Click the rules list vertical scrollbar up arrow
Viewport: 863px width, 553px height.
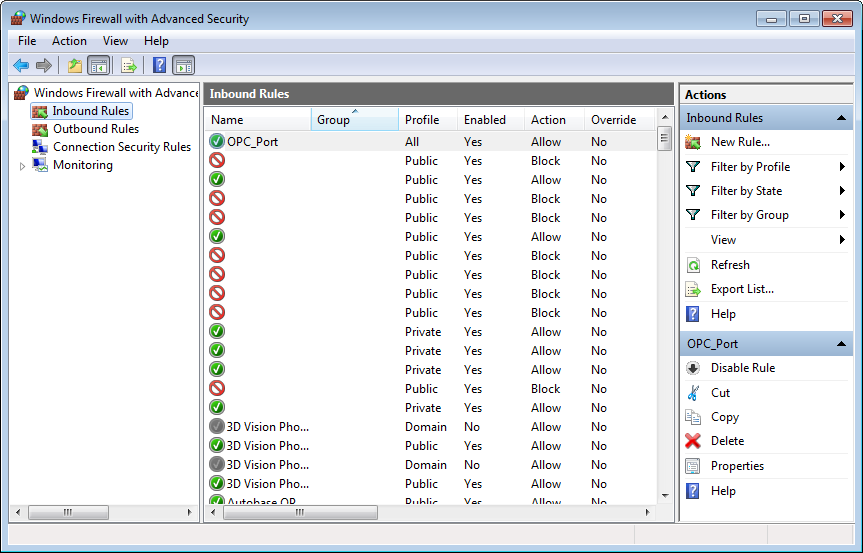coord(665,117)
